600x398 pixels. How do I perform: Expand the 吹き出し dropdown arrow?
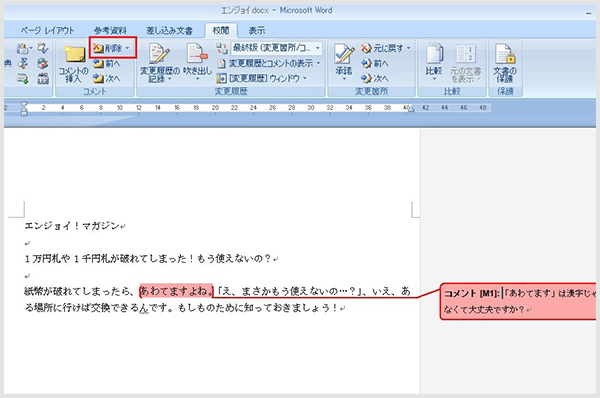point(197,79)
